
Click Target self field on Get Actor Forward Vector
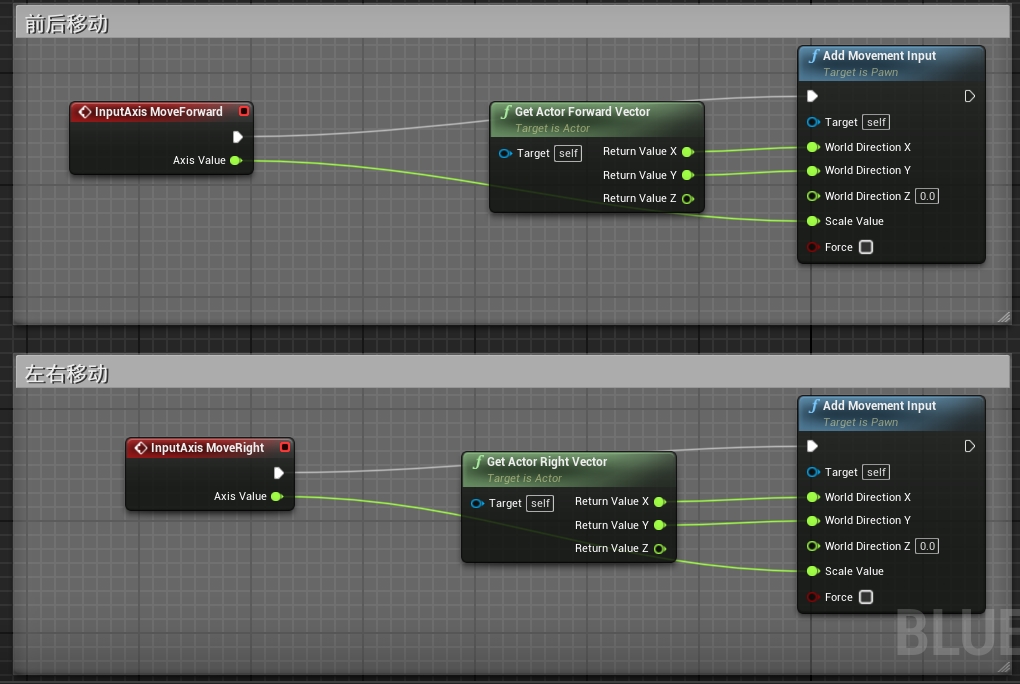568,153
